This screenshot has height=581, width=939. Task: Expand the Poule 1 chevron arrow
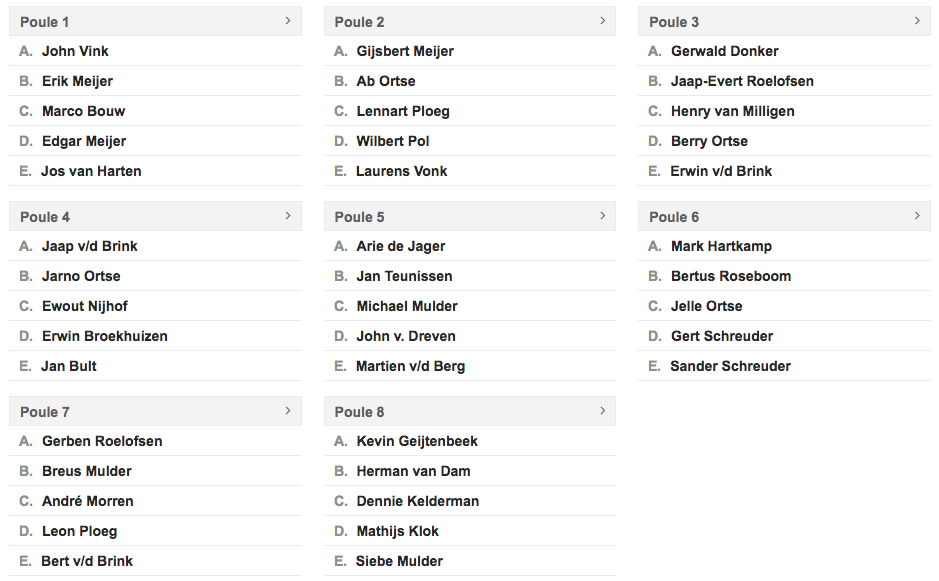click(288, 21)
